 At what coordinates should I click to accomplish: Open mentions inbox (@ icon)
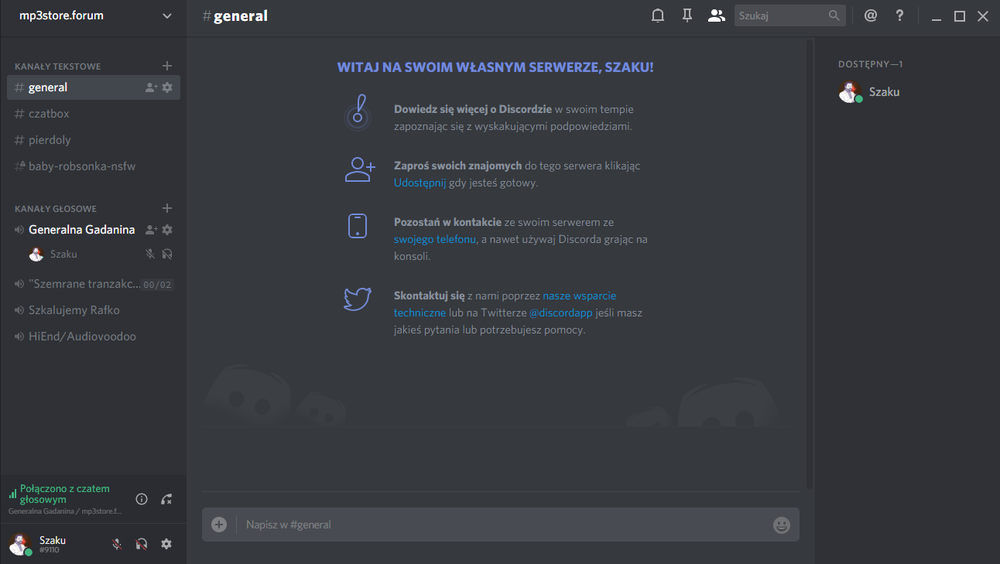(870, 16)
